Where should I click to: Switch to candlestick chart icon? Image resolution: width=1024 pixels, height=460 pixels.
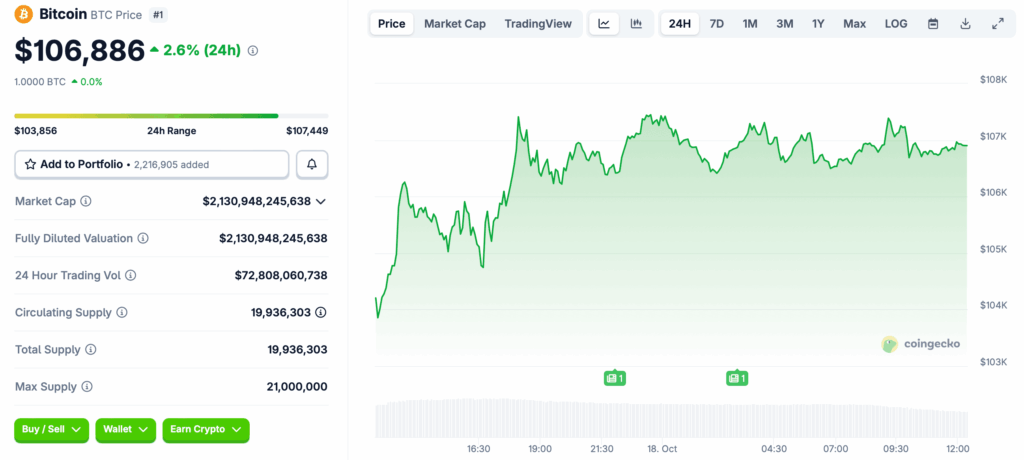click(636, 24)
